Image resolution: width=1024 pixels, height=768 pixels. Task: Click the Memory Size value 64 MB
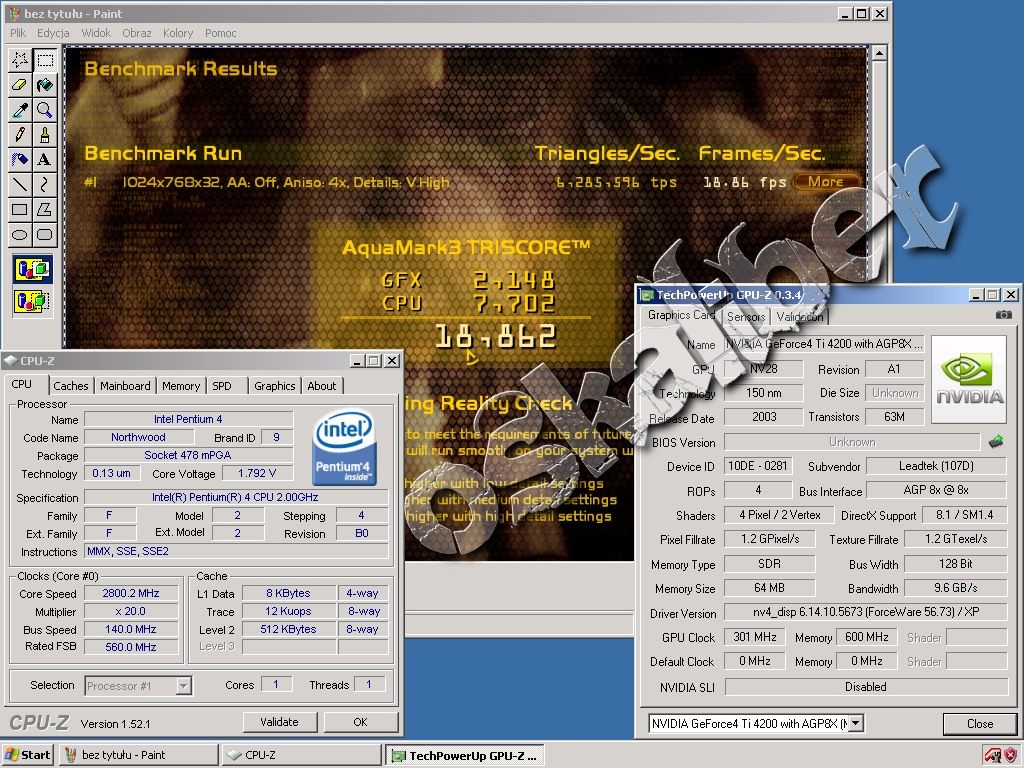click(769, 588)
